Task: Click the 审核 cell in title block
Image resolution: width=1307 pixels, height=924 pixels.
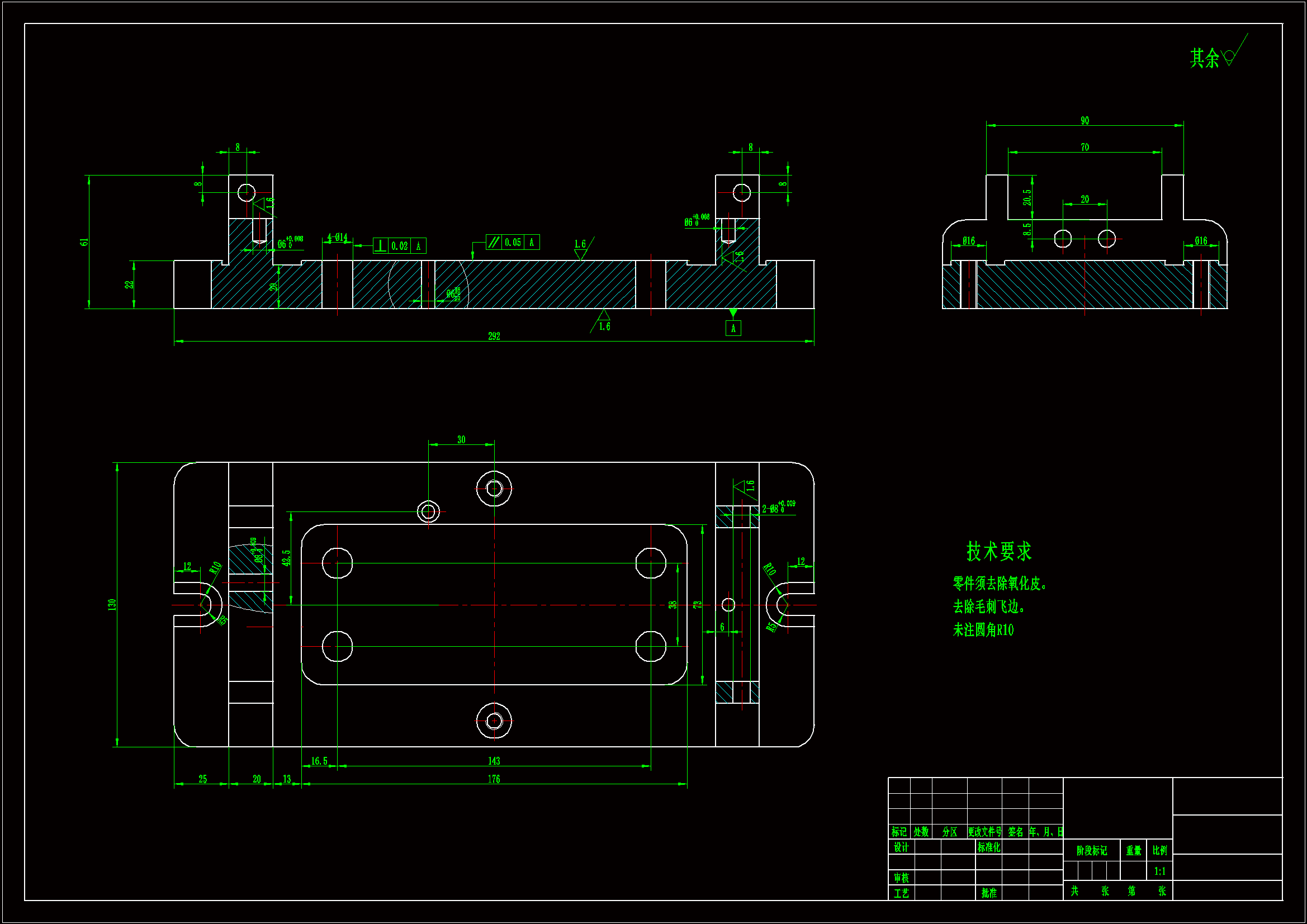Action: pos(901,878)
